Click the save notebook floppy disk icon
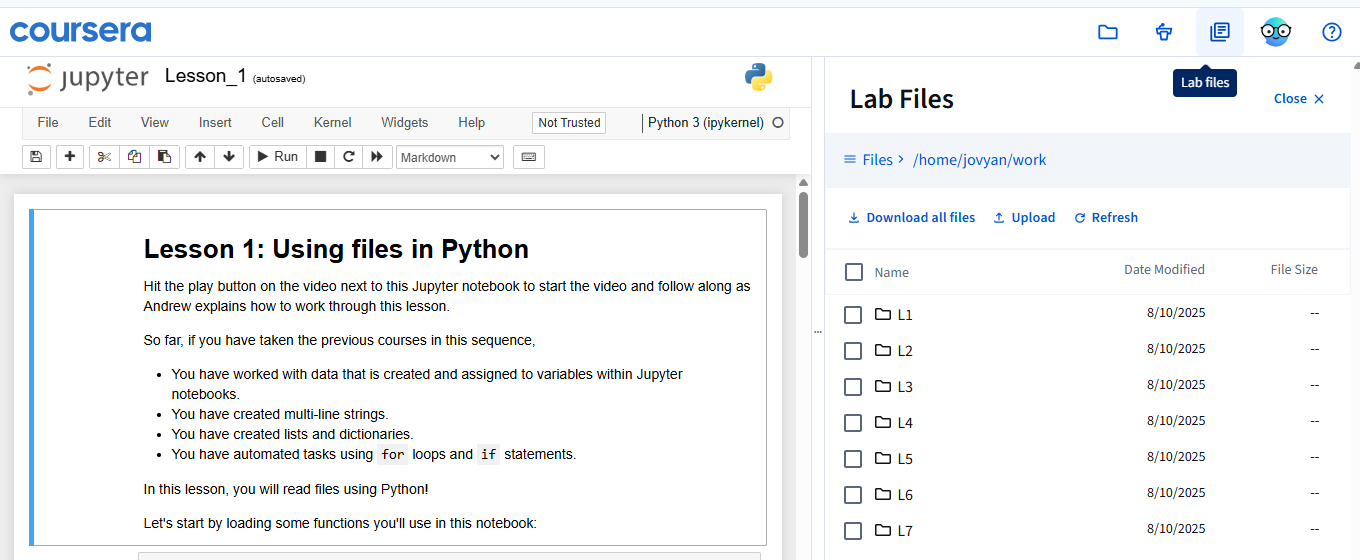 [36, 157]
